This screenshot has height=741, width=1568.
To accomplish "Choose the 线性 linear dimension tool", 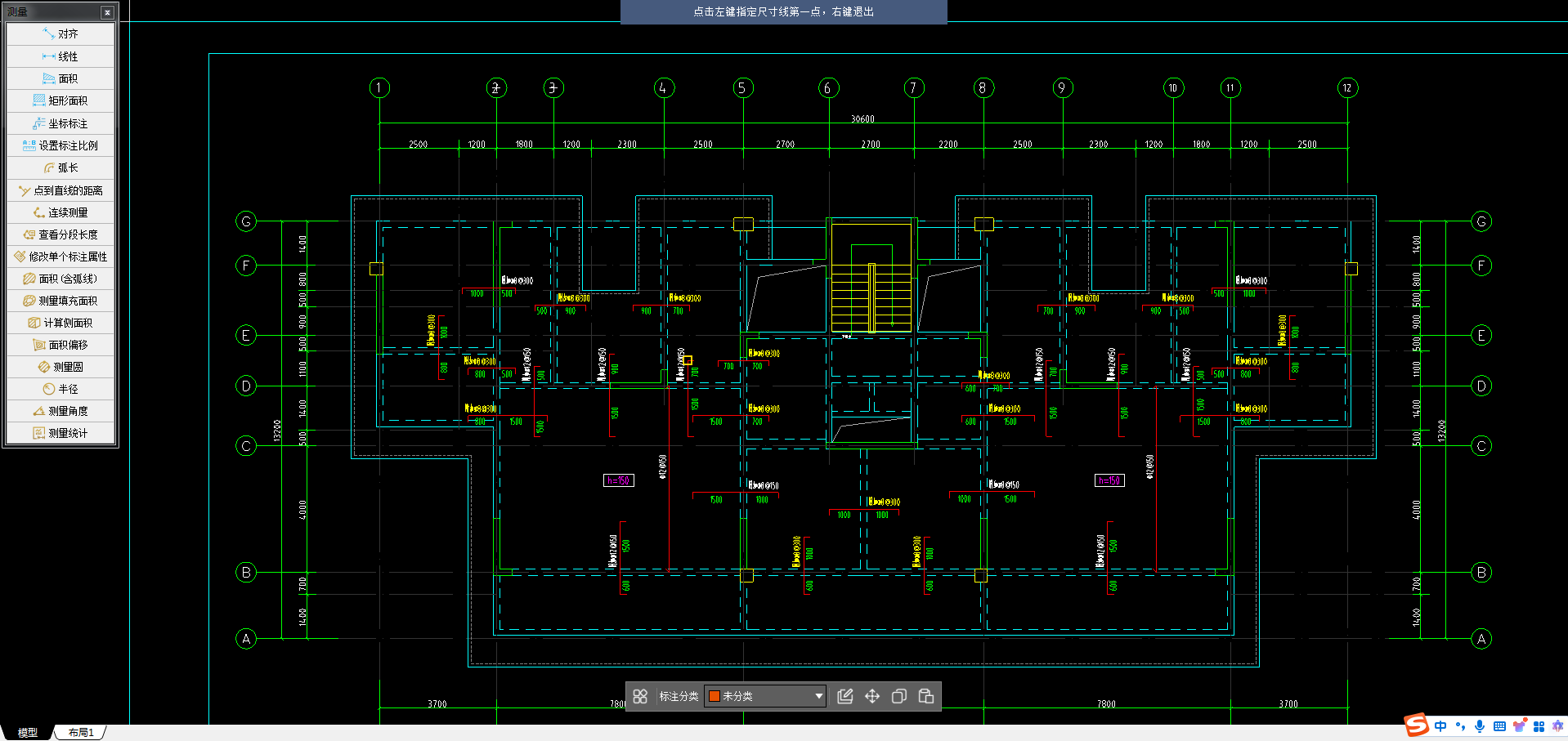I will coord(60,56).
